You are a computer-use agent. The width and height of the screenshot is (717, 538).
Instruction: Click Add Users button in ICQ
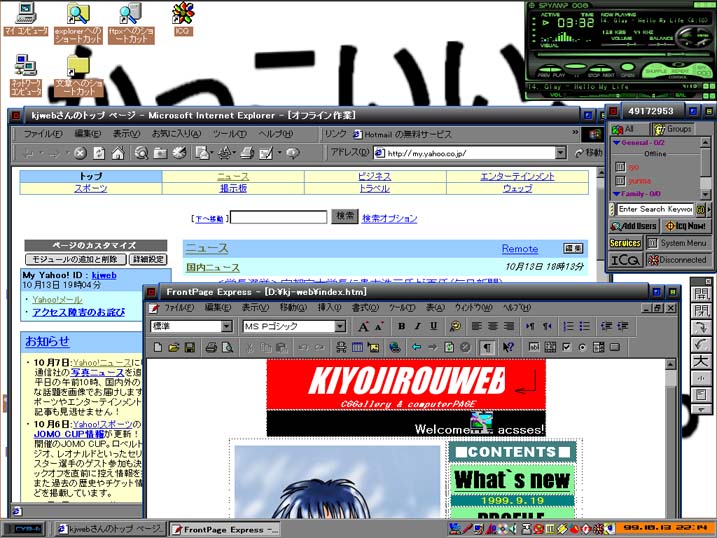coord(634,226)
